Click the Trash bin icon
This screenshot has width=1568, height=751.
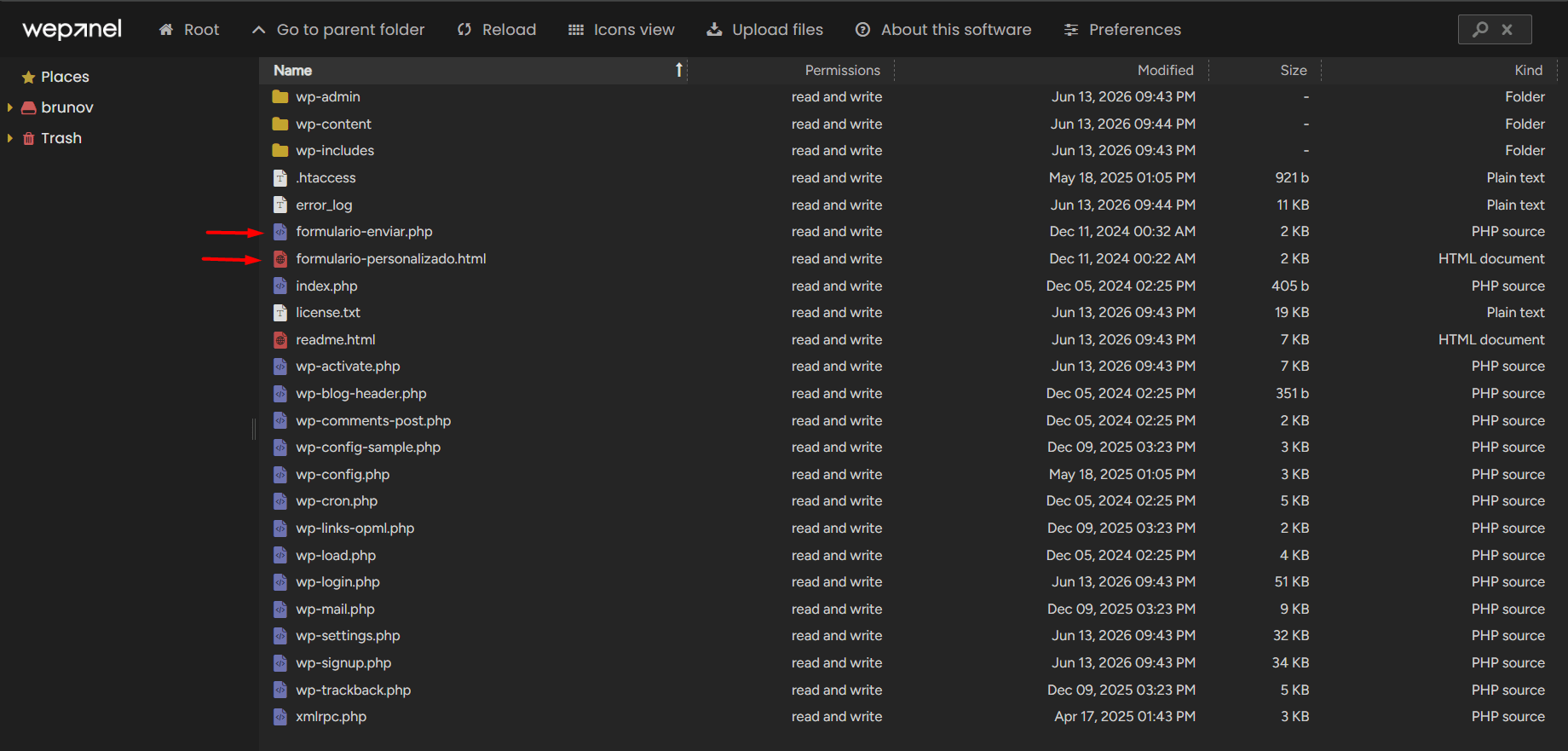28,138
